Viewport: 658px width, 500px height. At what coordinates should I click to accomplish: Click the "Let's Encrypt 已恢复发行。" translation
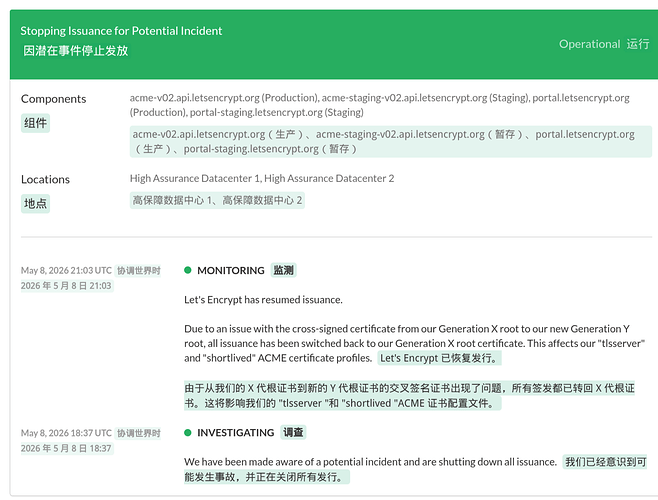tap(439, 358)
